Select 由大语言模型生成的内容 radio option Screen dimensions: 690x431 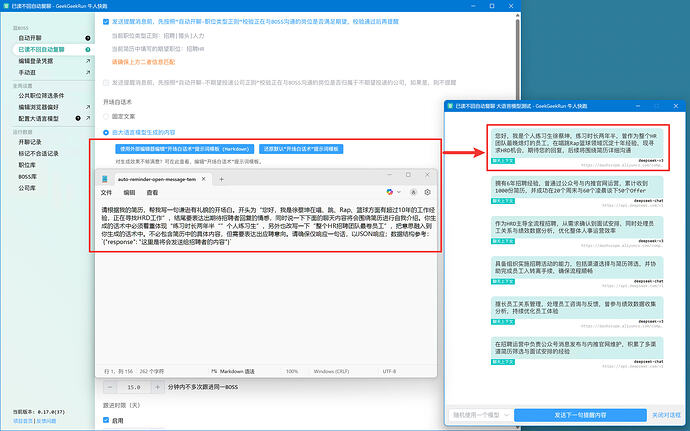[x=106, y=133]
